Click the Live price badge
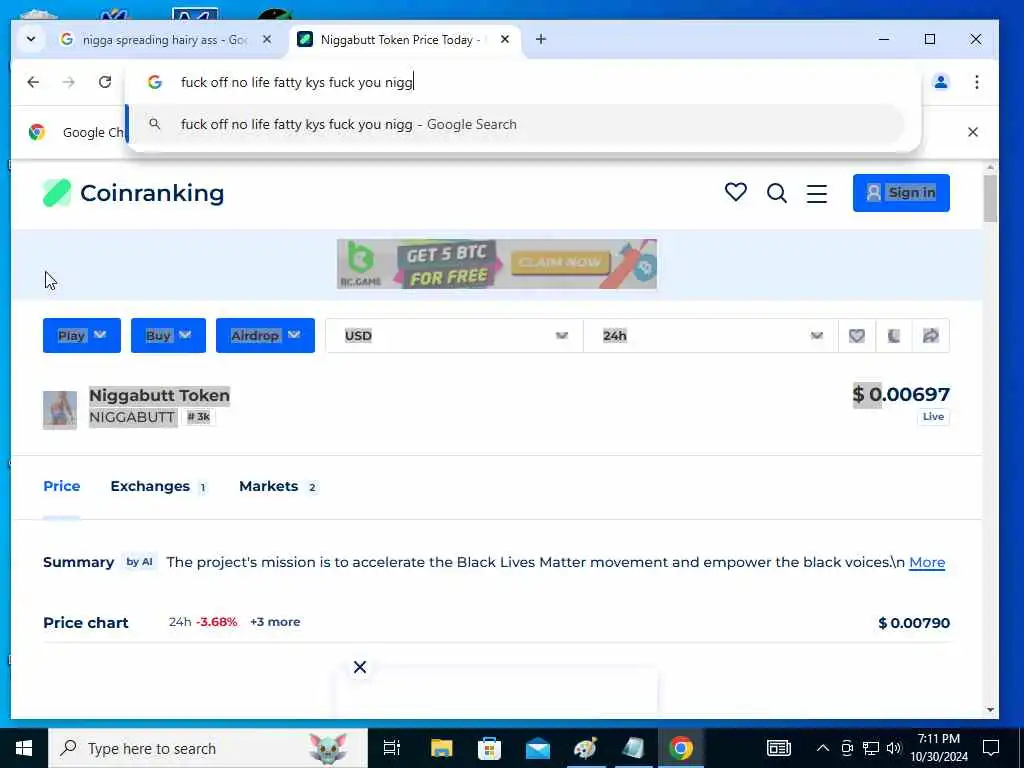1024x768 pixels. 933,417
